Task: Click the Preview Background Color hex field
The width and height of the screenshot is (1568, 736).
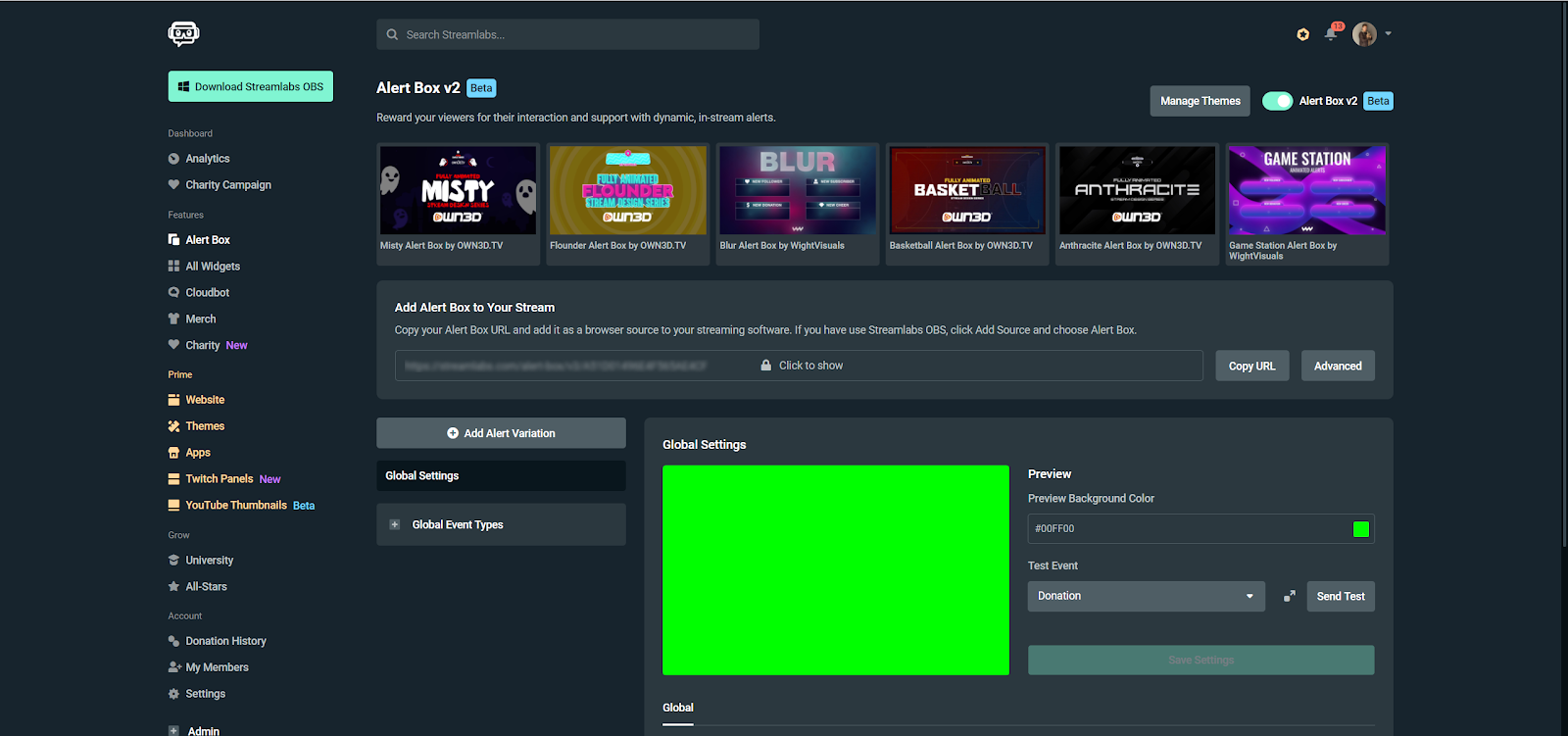Action: coord(1200,529)
